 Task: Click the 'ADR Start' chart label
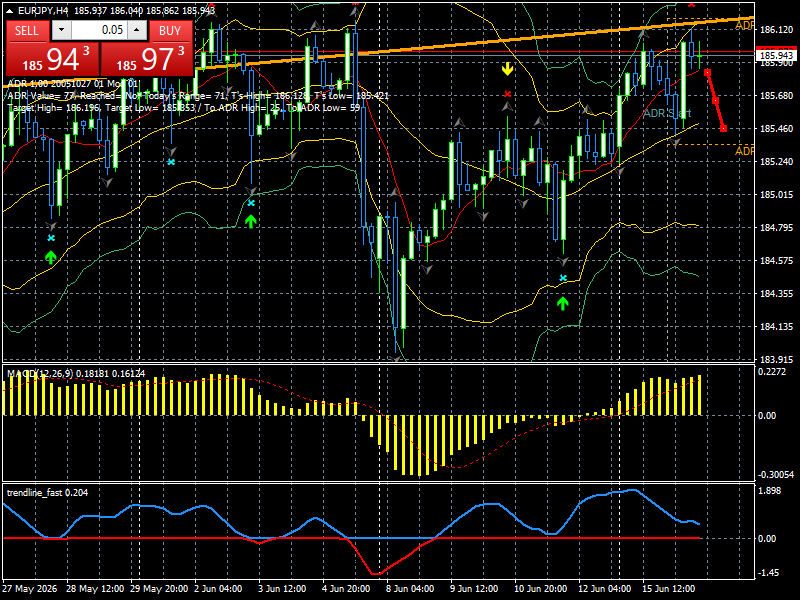tap(667, 113)
